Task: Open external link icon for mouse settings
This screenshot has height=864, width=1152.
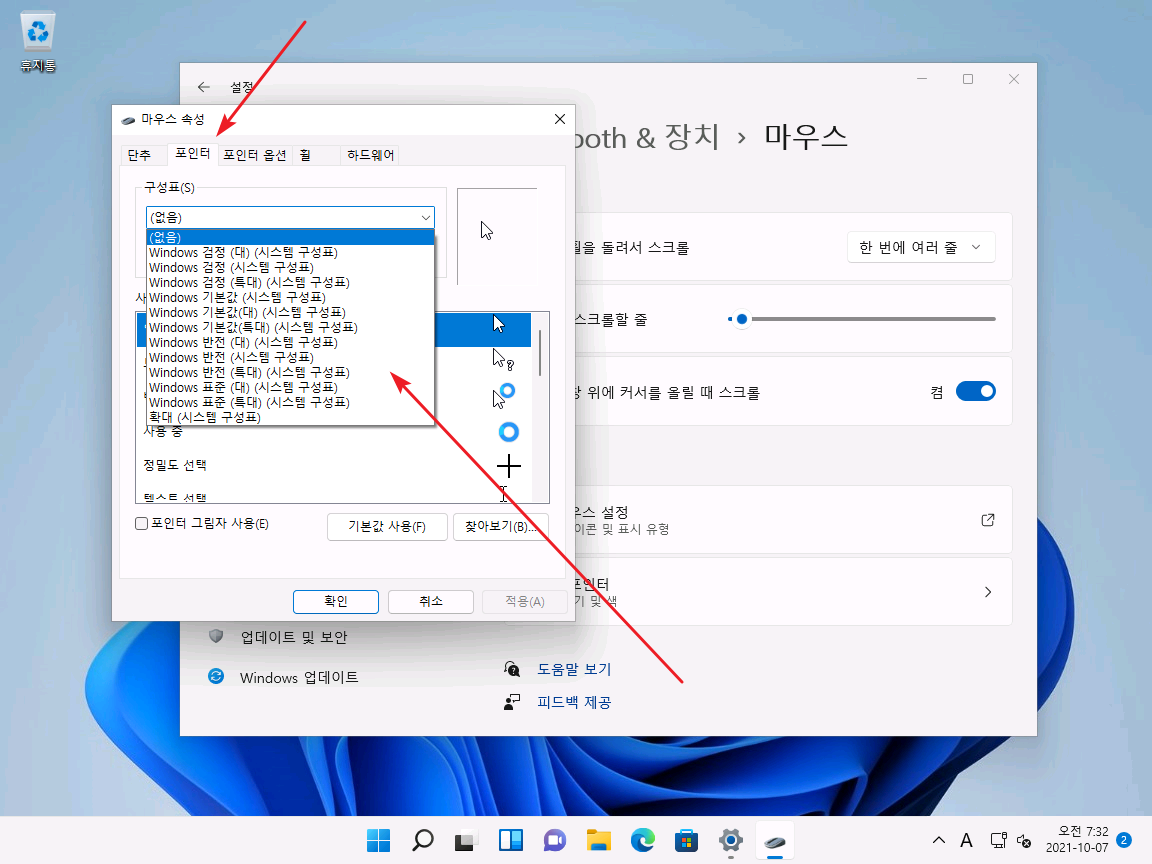Action: [988, 519]
